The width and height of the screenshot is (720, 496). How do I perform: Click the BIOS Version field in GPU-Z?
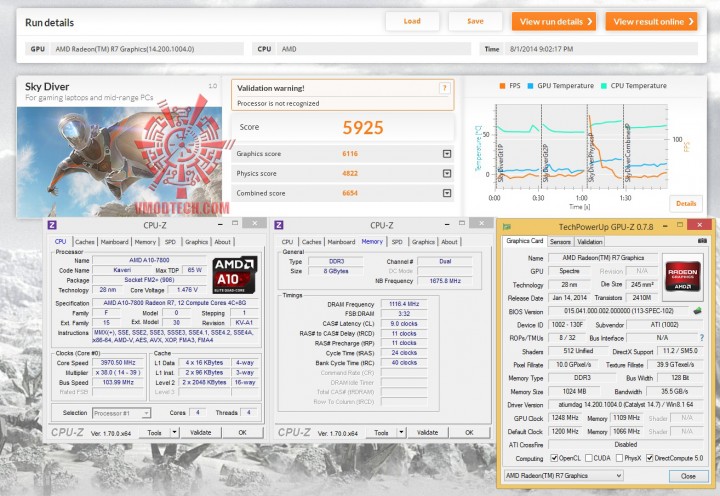pyautogui.click(x=618, y=311)
